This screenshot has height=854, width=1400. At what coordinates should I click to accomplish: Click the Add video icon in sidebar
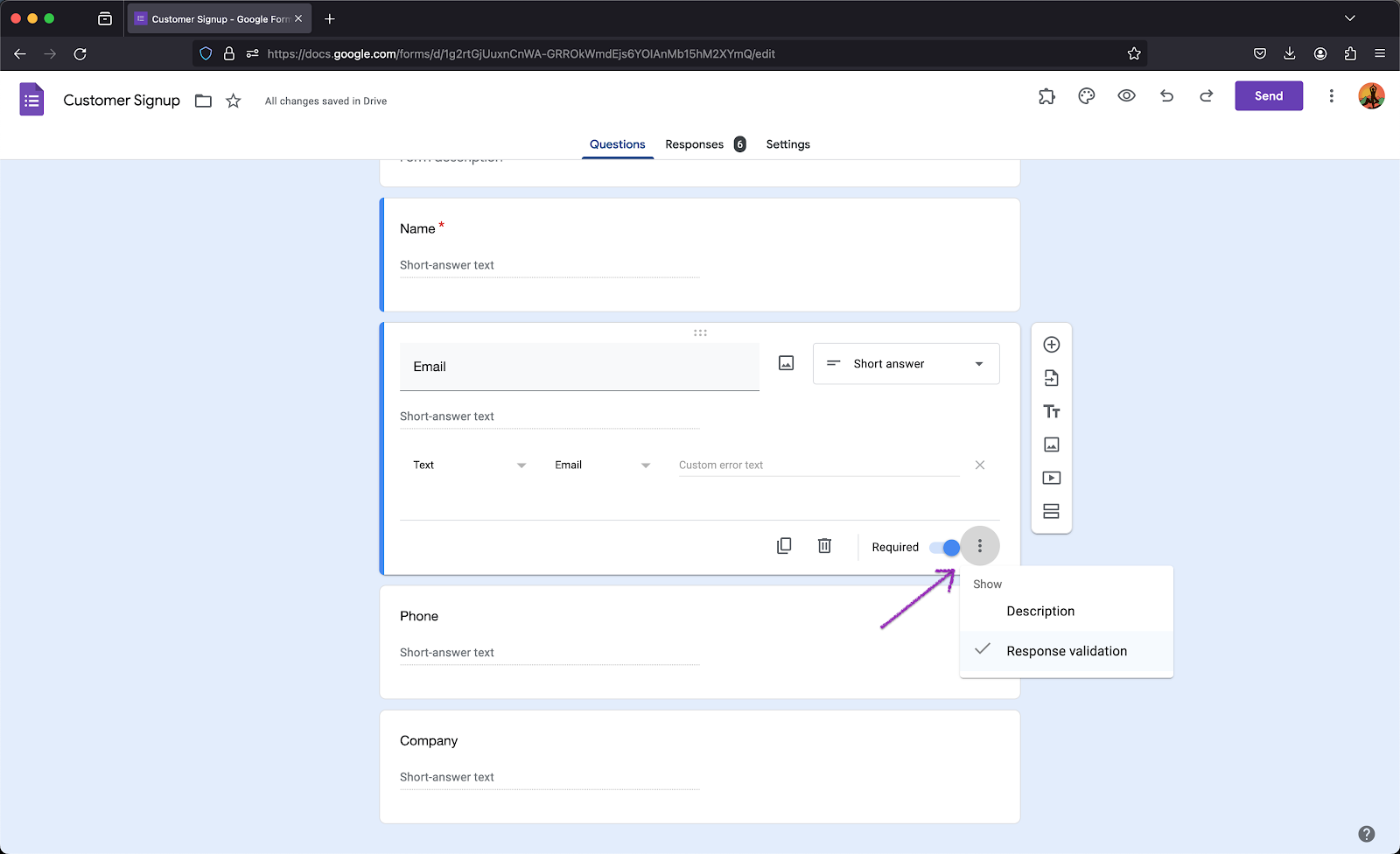pyautogui.click(x=1051, y=478)
